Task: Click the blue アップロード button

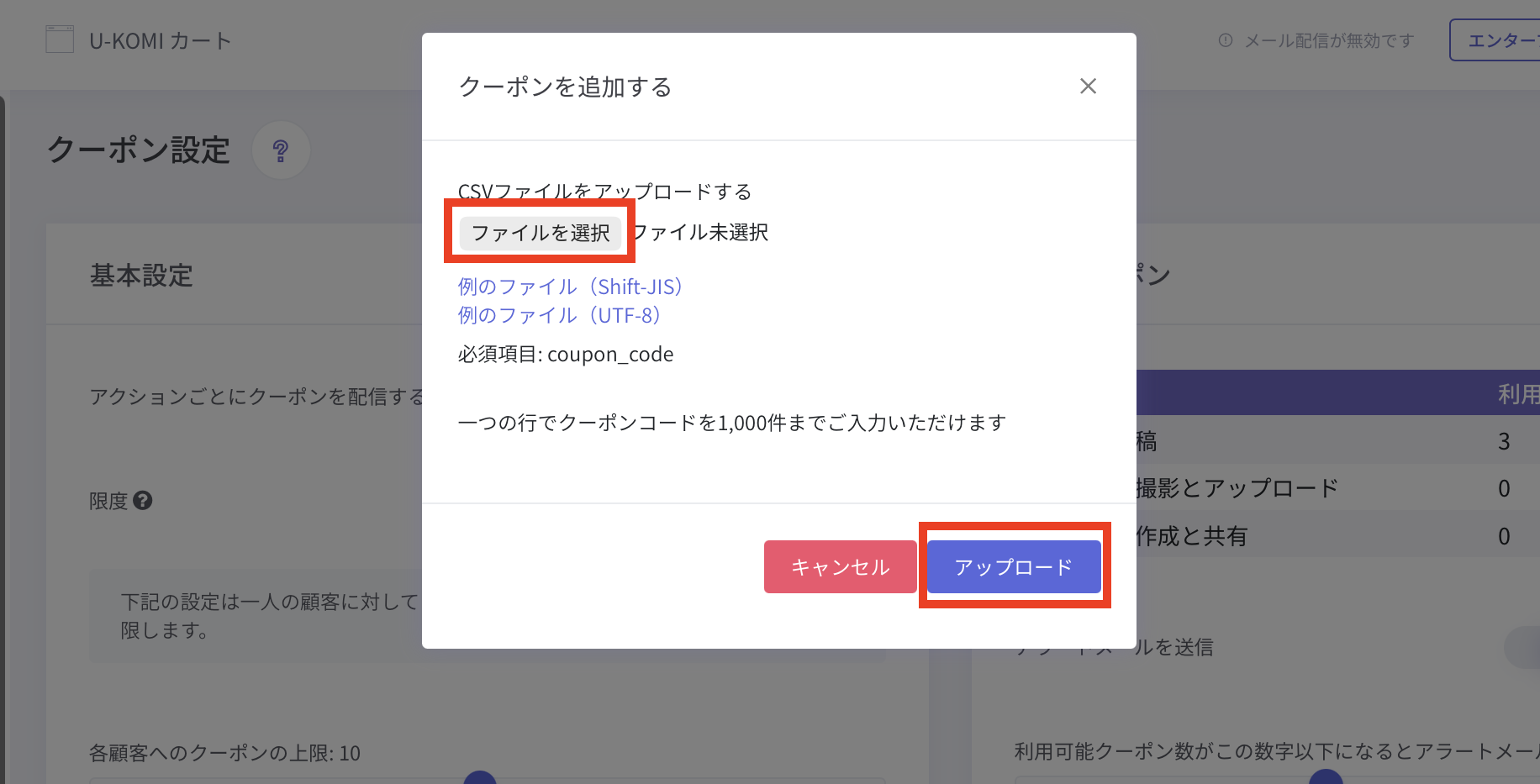Action: coord(1014,567)
